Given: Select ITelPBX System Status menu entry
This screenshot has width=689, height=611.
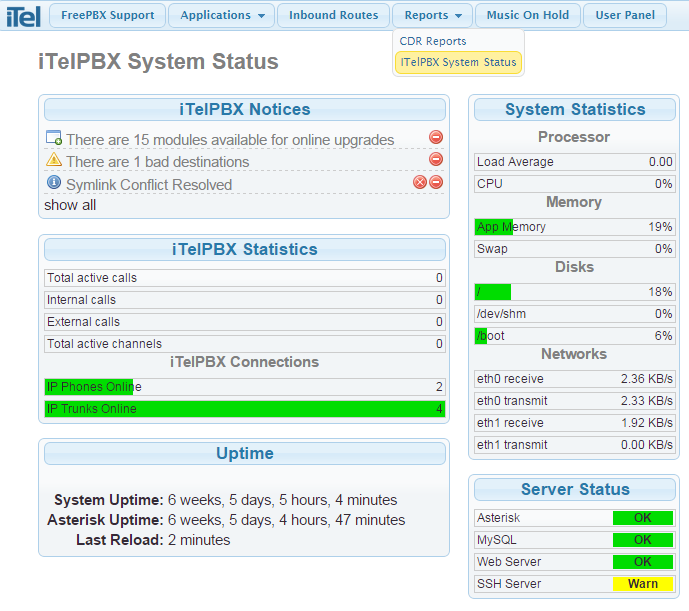Looking at the screenshot, I should [x=458, y=62].
